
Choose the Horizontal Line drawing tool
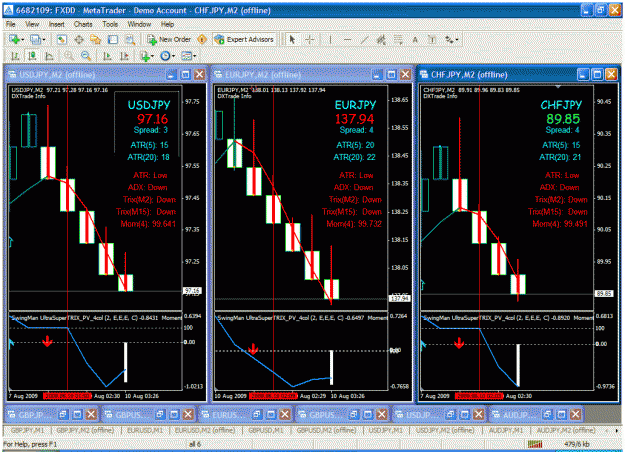348,39
